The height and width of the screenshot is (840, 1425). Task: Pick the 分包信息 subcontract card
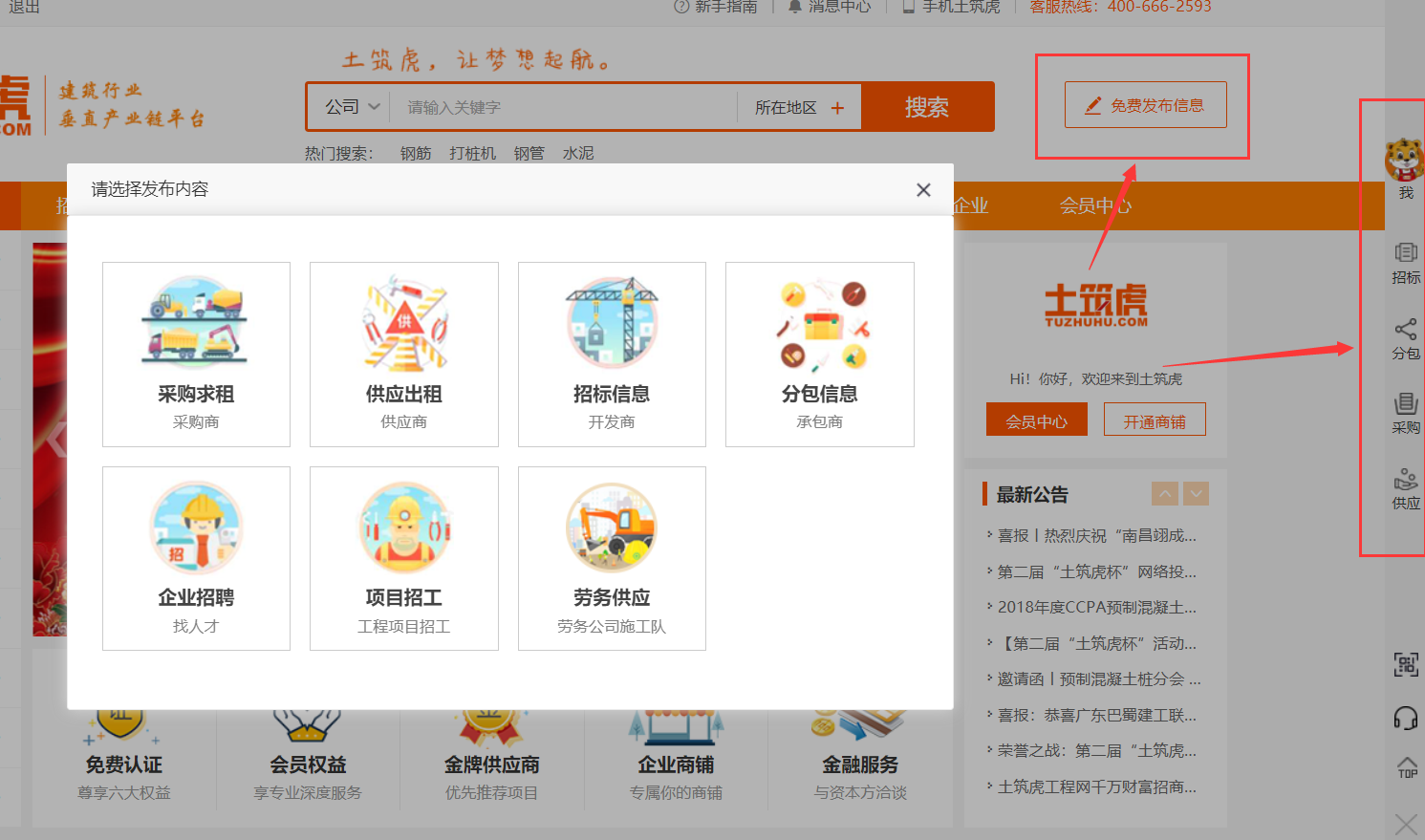coord(819,354)
